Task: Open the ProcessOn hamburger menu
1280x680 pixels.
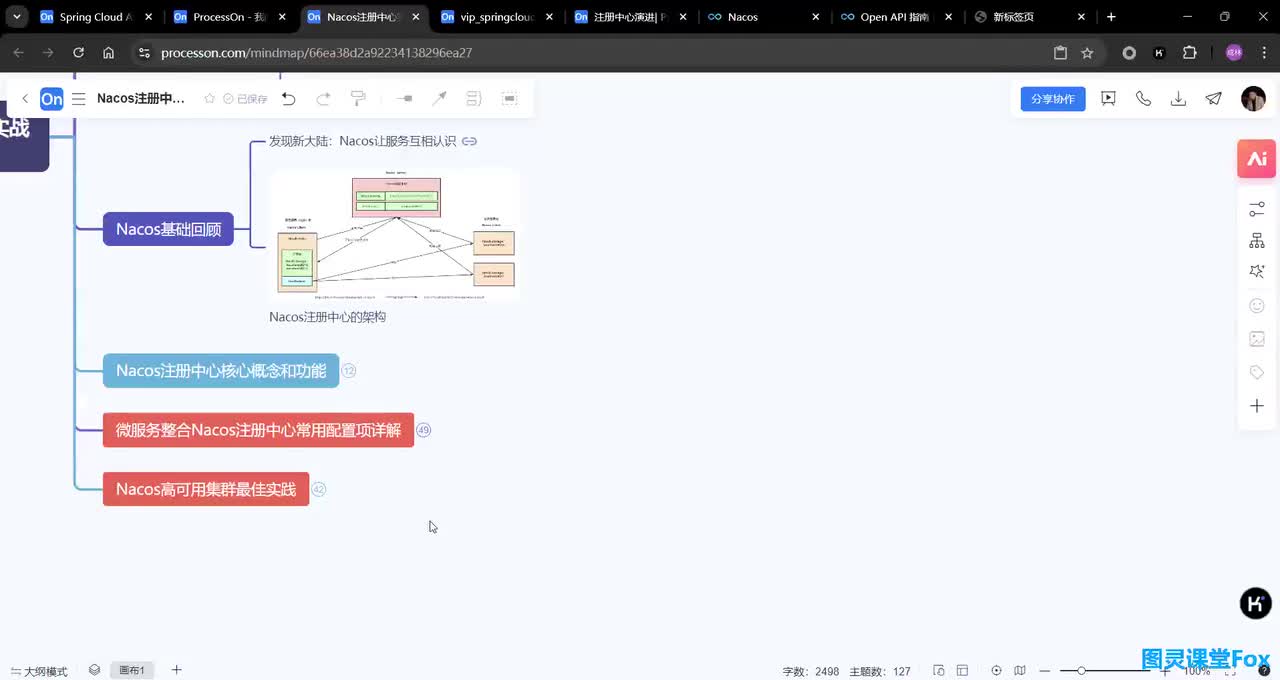Action: pyautogui.click(x=79, y=99)
